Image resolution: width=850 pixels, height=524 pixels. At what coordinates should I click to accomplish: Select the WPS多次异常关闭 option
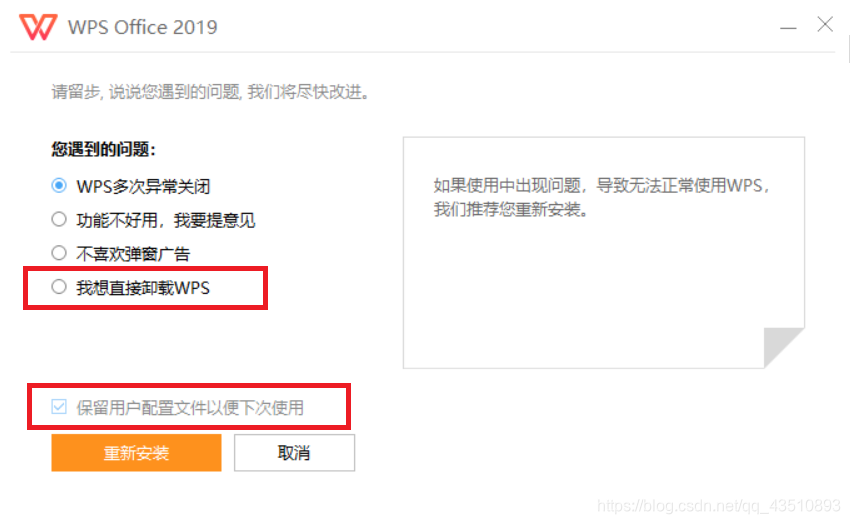[59, 186]
